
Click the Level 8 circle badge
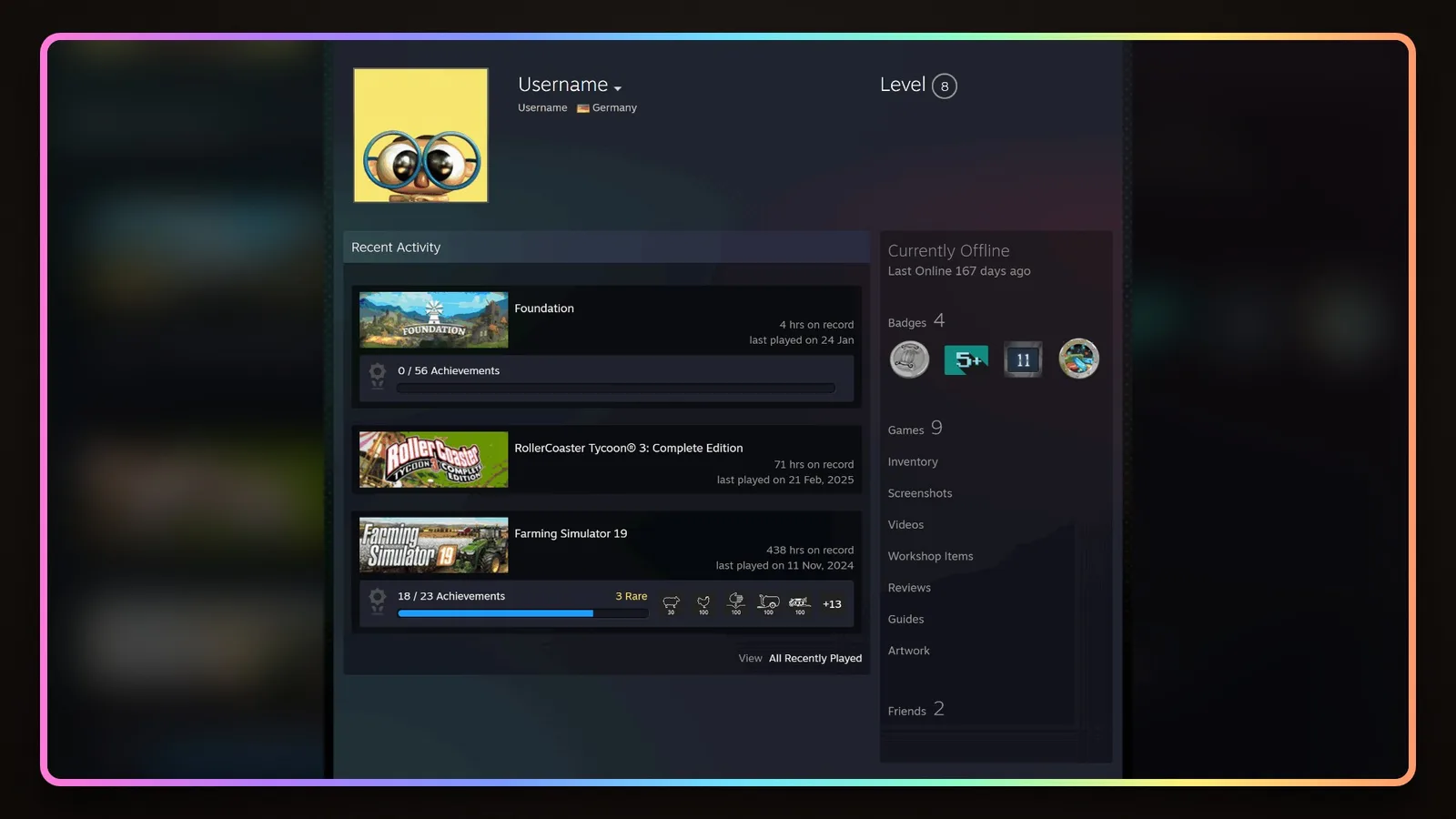pyautogui.click(x=945, y=86)
